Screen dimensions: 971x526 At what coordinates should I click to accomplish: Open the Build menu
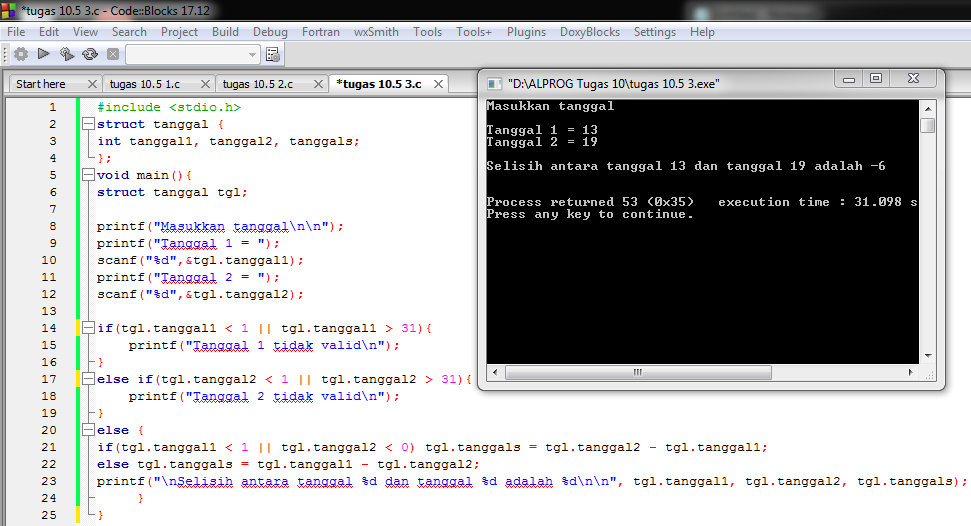[225, 32]
